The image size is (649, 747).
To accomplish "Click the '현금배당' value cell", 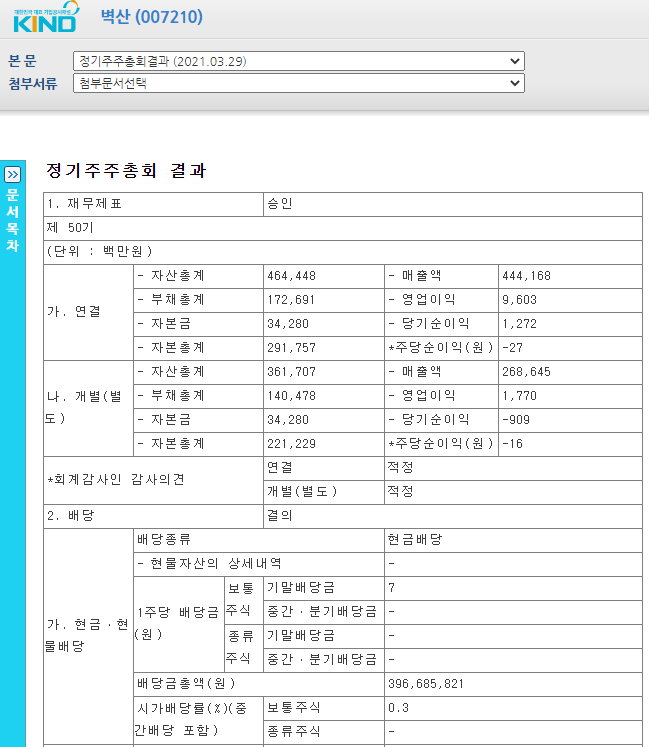I will pyautogui.click(x=513, y=540).
